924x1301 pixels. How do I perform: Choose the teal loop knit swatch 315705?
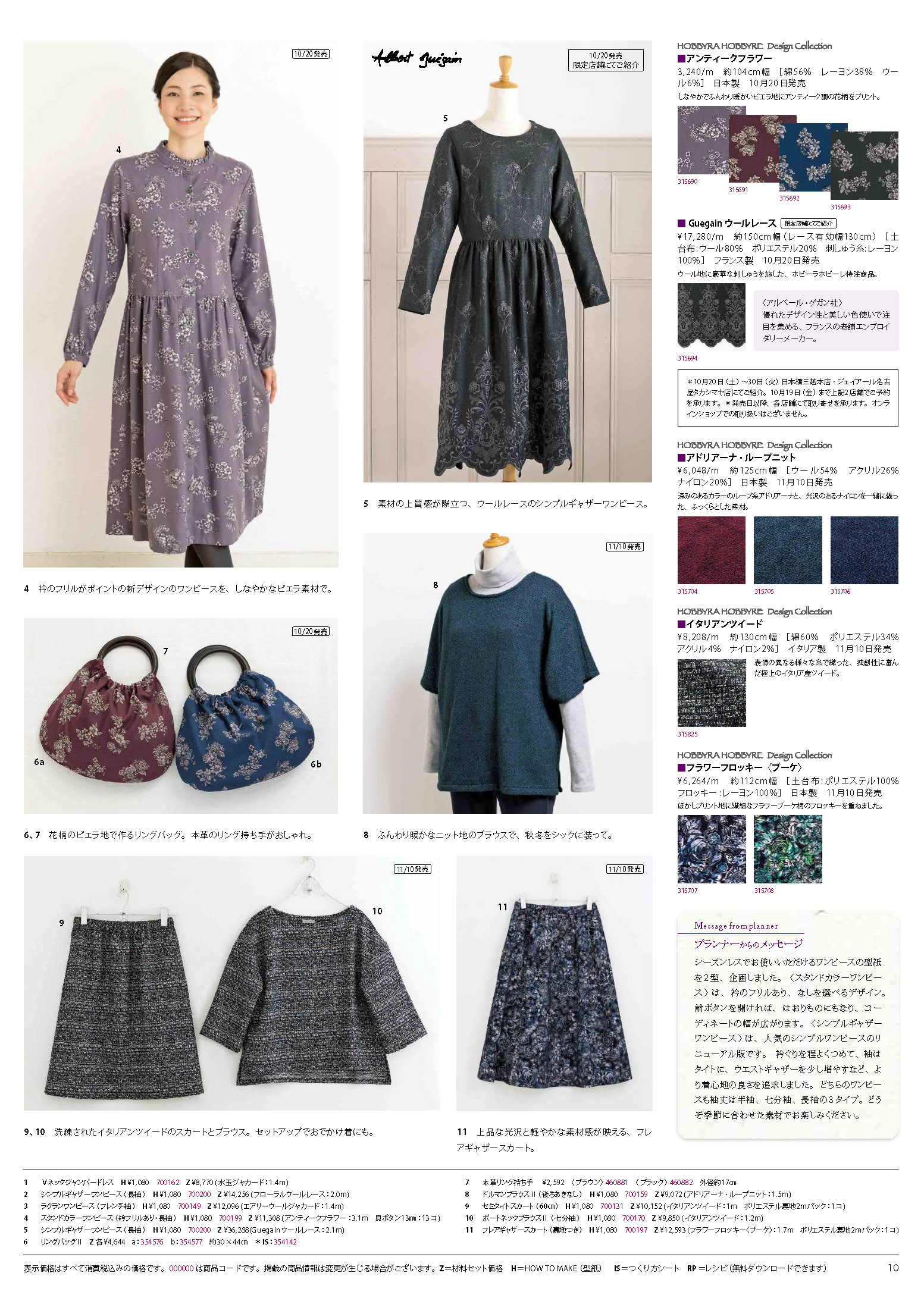coord(788,550)
